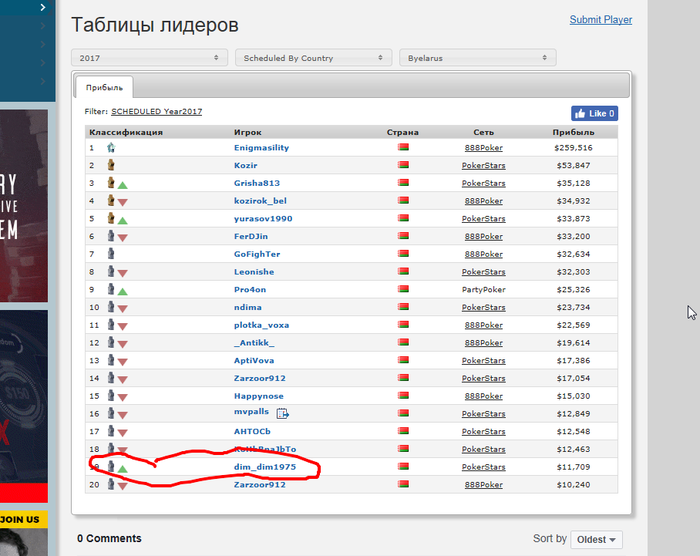Click the PokerStars link for dim_dim1975
Screen dimensions: 700x556
tap(483, 467)
